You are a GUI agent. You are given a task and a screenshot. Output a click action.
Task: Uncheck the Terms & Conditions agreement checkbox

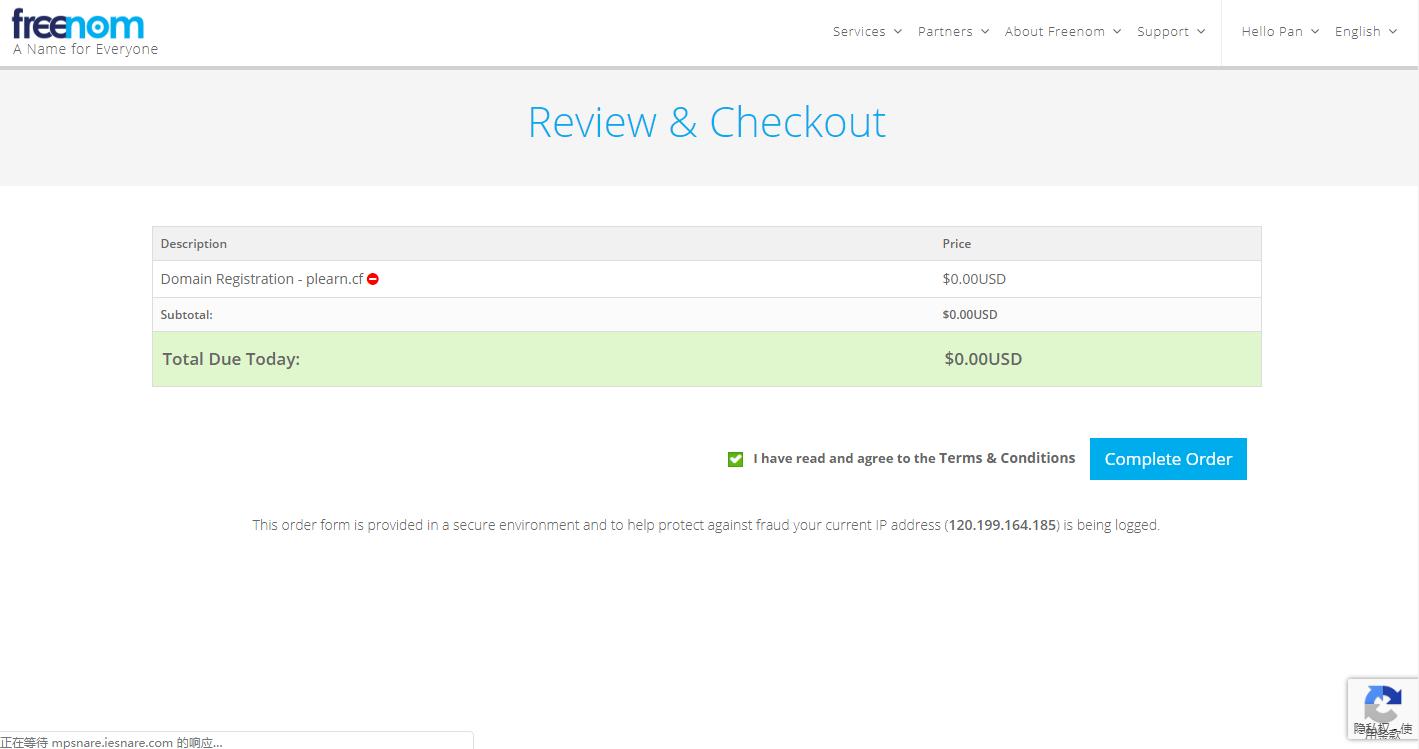pyautogui.click(x=736, y=459)
